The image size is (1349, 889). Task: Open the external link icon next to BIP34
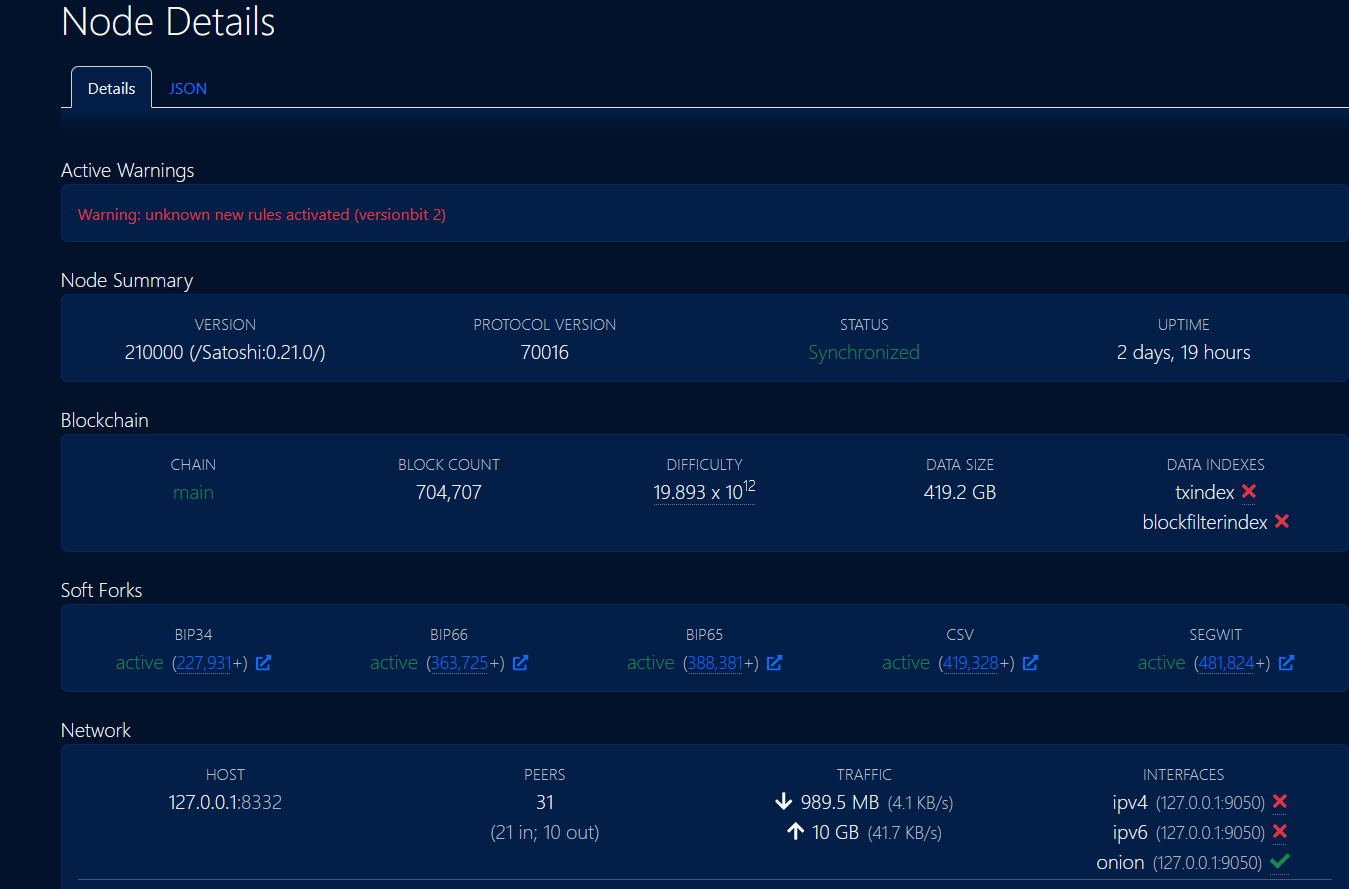pyautogui.click(x=262, y=663)
